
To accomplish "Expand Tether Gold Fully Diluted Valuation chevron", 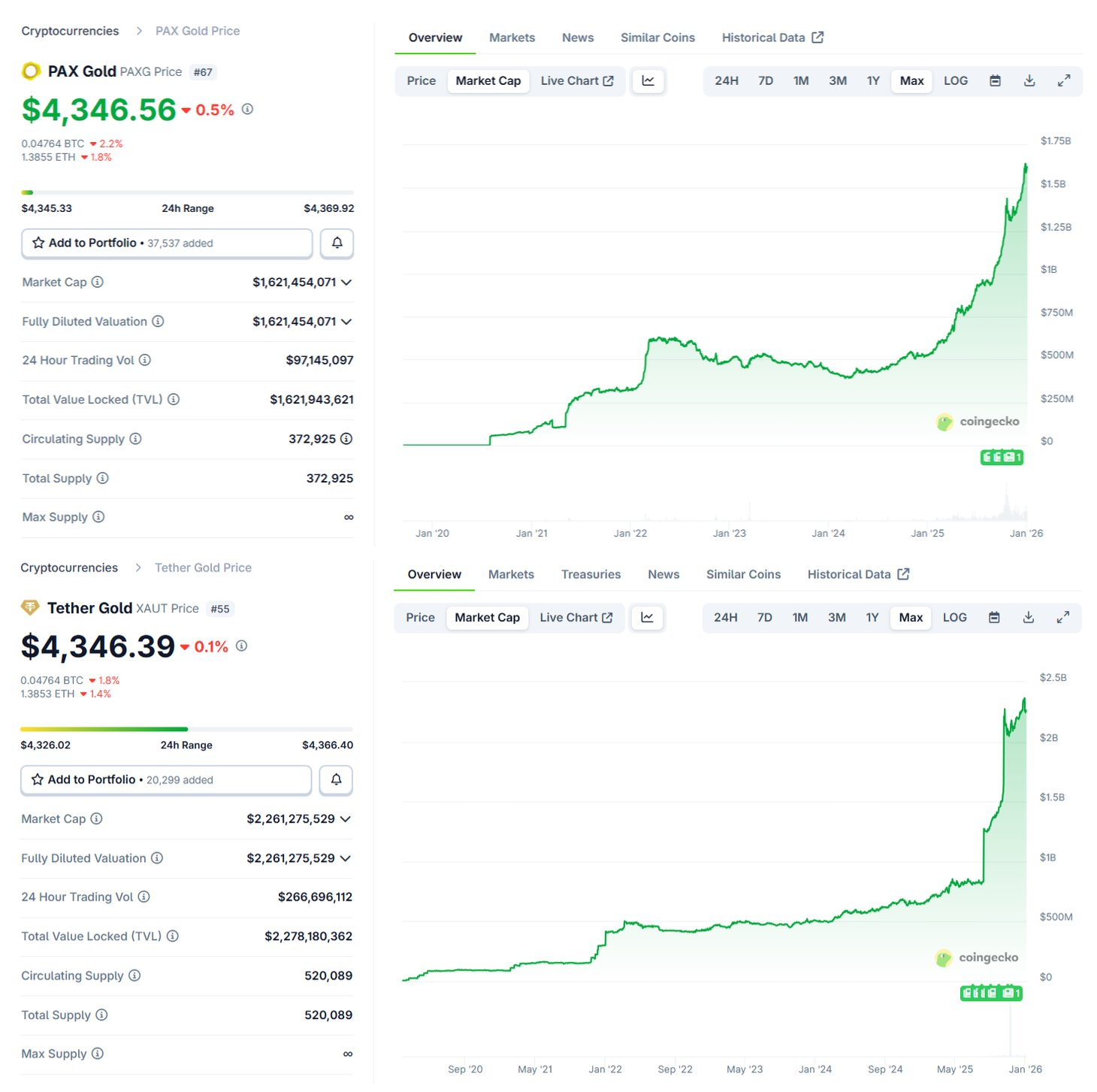I will (346, 858).
